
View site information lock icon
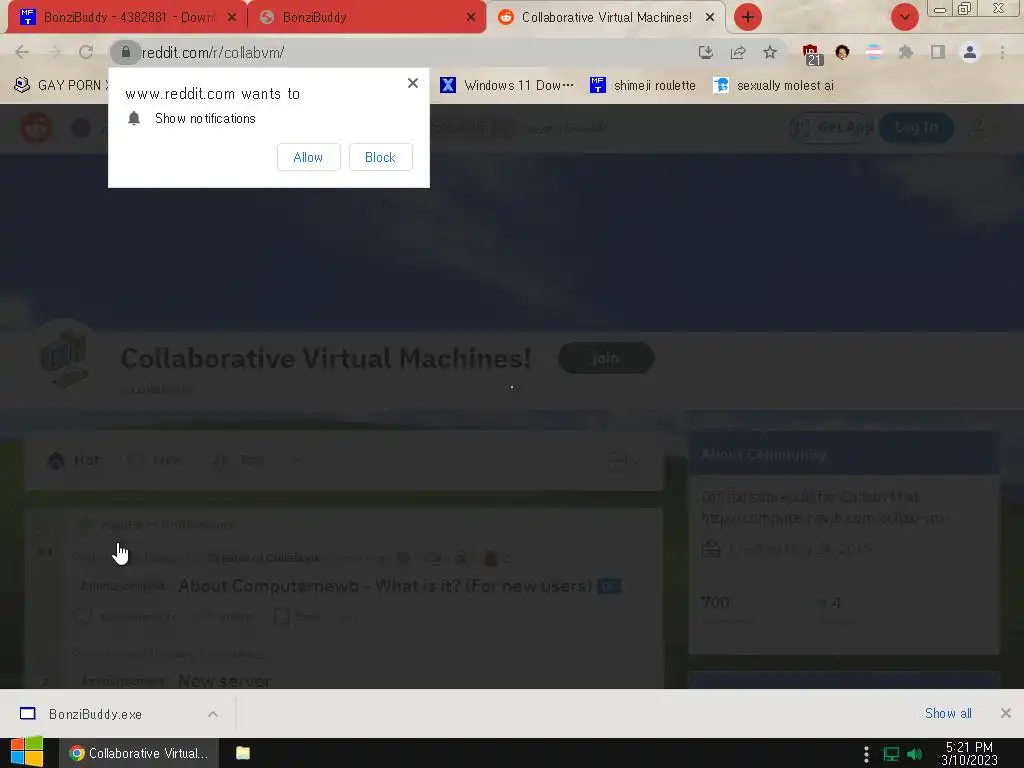[125, 52]
